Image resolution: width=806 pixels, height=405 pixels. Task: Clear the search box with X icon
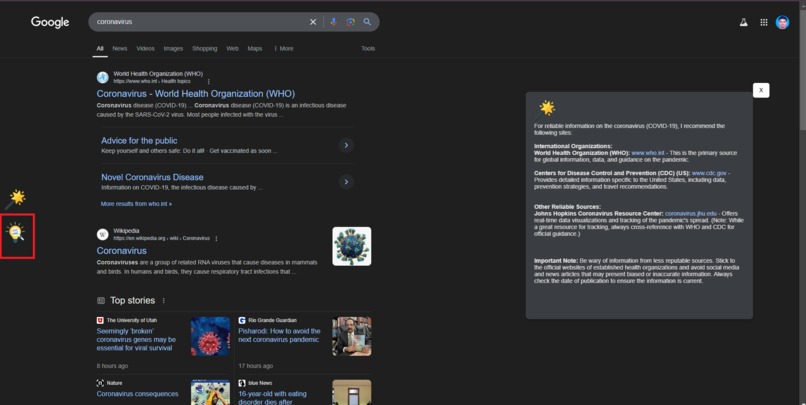[x=313, y=22]
